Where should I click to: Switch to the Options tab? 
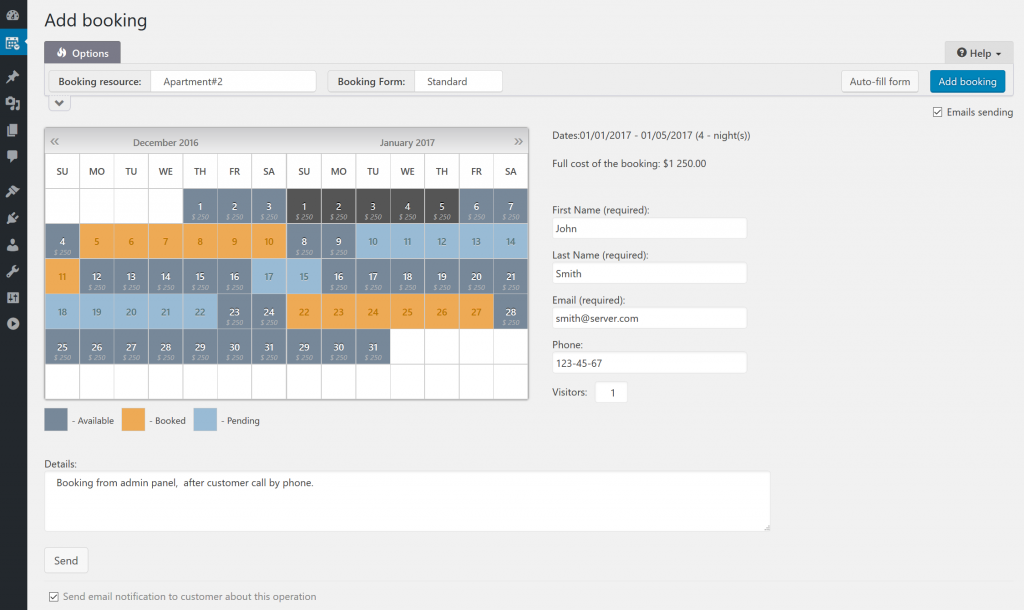click(x=82, y=52)
